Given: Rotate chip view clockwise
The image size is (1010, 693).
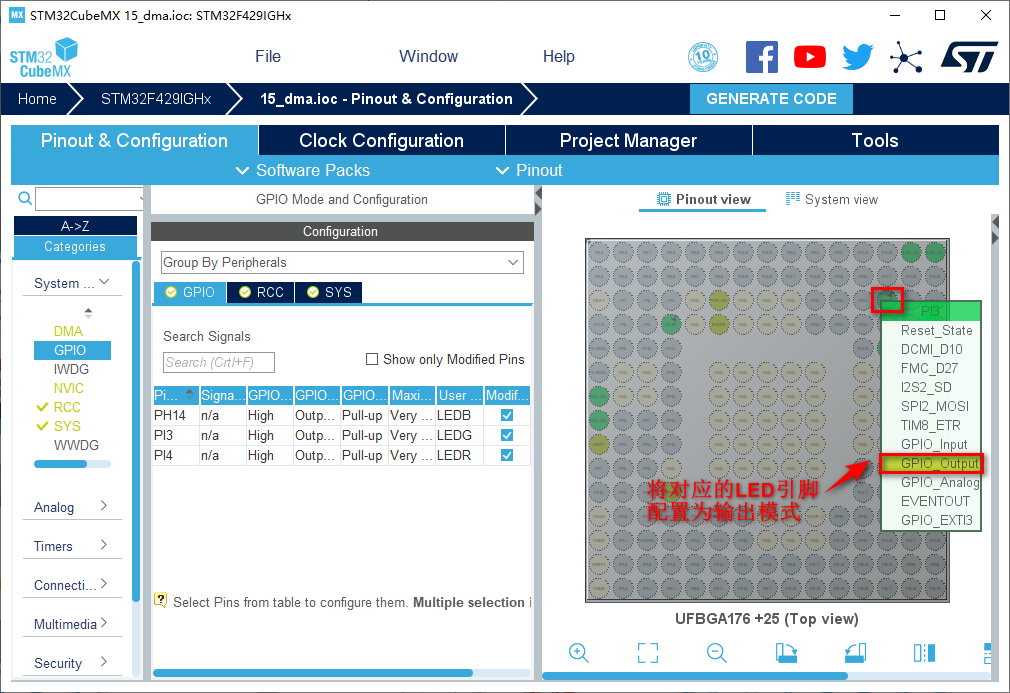Looking at the screenshot, I should 786,653.
